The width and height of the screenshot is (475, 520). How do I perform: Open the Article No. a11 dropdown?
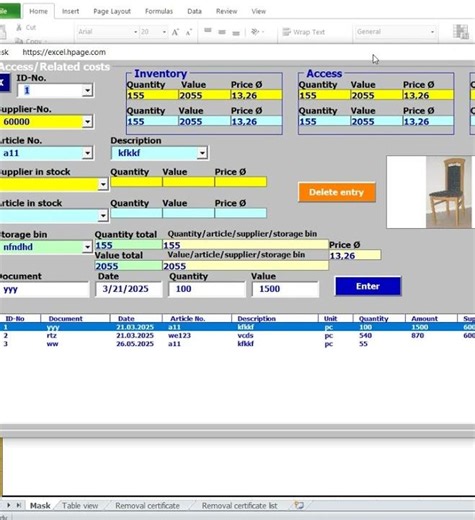click(87, 153)
